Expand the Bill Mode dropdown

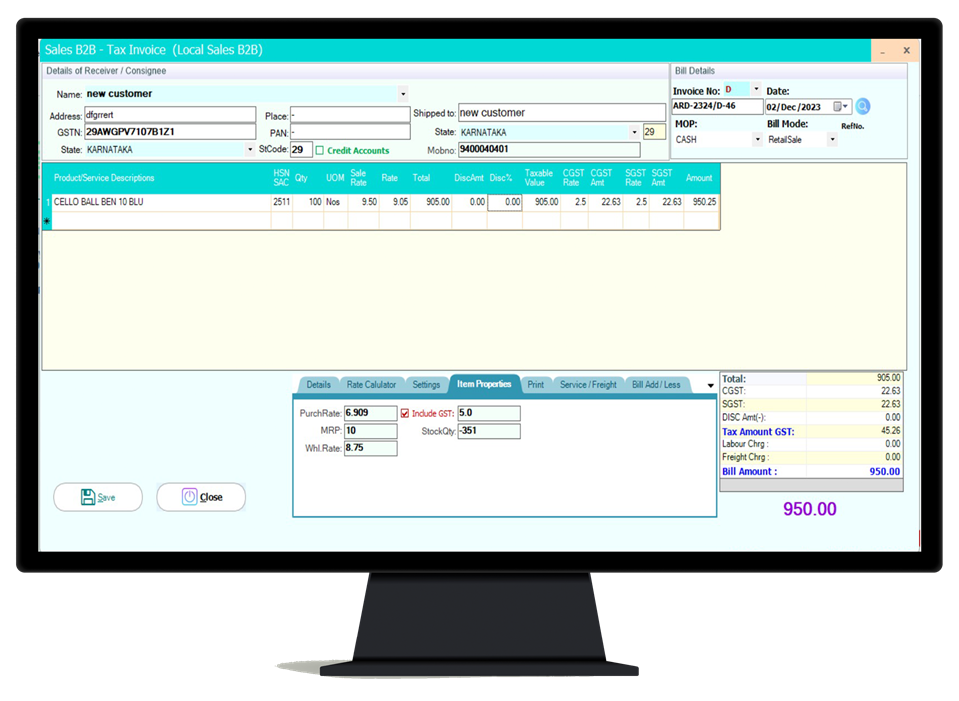coord(831,140)
